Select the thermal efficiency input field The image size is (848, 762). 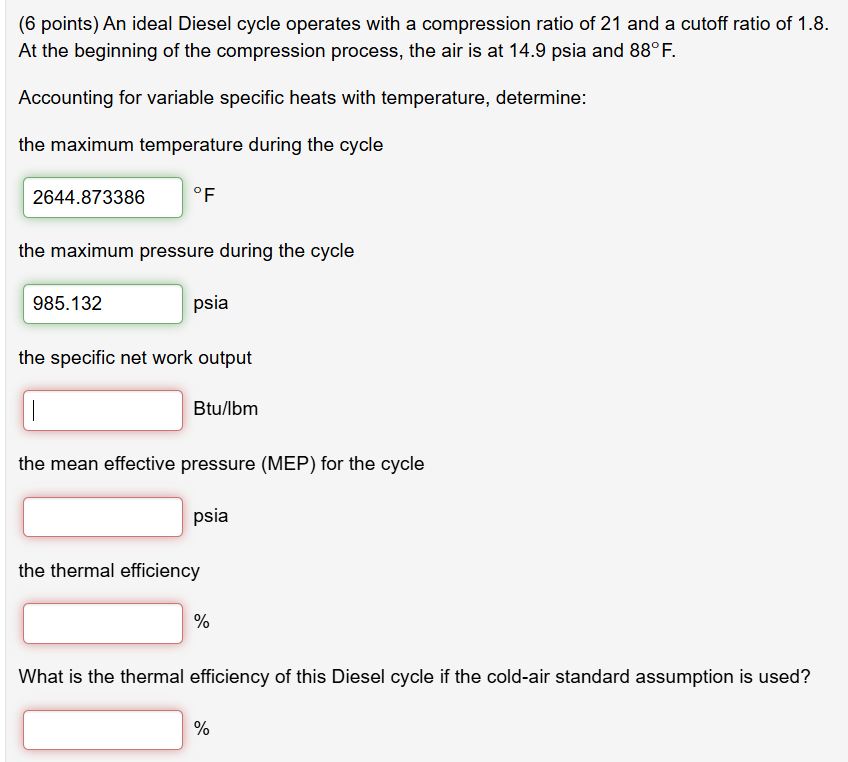click(102, 622)
